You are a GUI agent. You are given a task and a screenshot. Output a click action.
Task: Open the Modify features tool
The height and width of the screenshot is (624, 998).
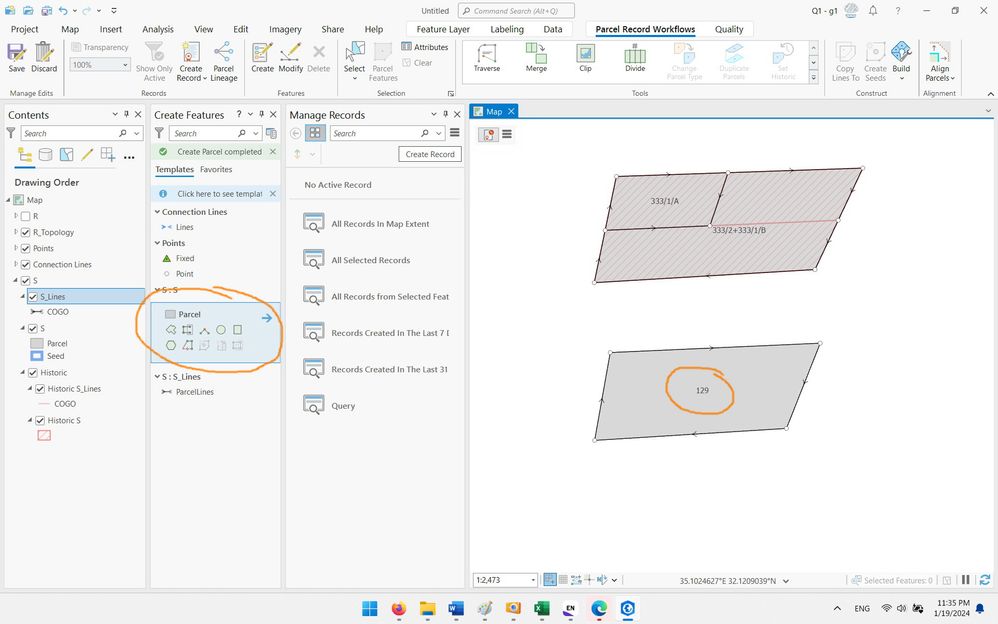point(291,57)
